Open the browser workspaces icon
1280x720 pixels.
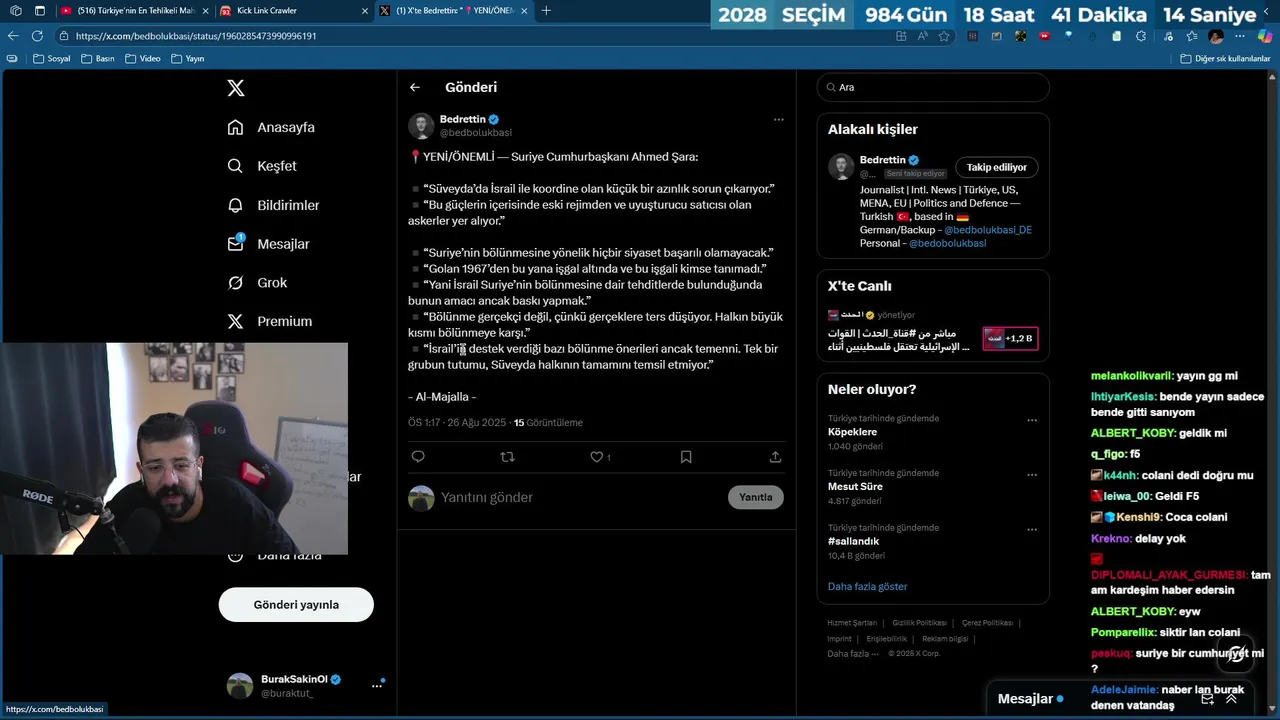(x=16, y=11)
